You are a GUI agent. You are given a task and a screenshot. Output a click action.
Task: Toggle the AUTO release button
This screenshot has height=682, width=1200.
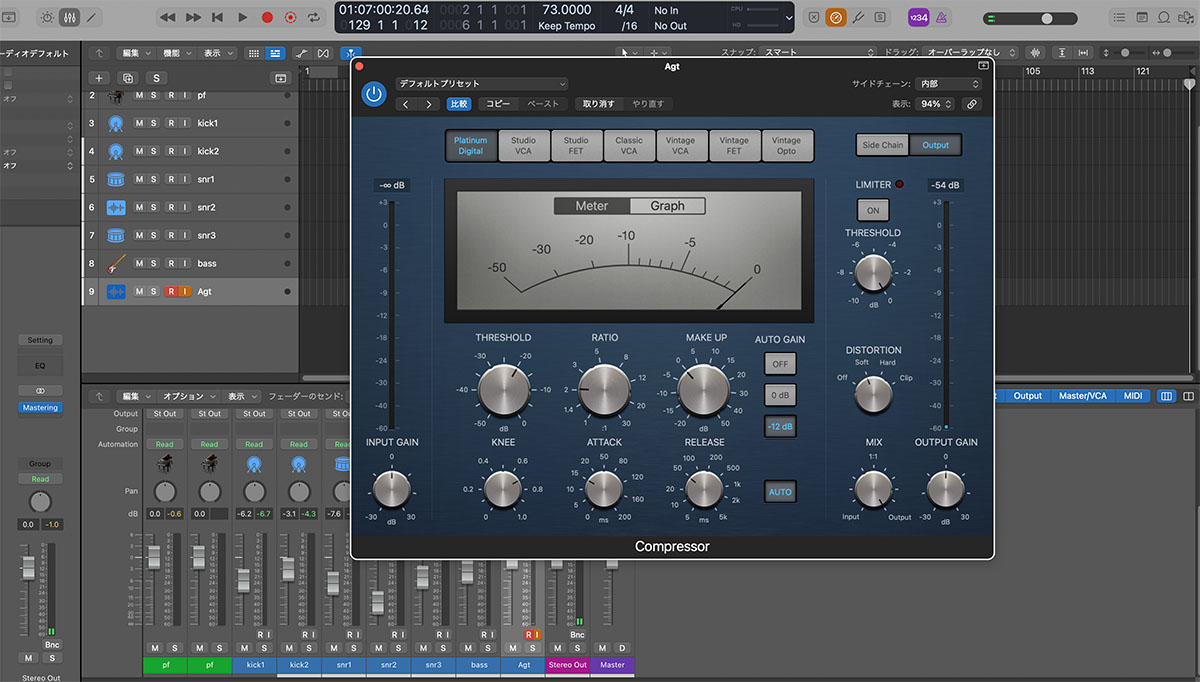[x=780, y=492]
